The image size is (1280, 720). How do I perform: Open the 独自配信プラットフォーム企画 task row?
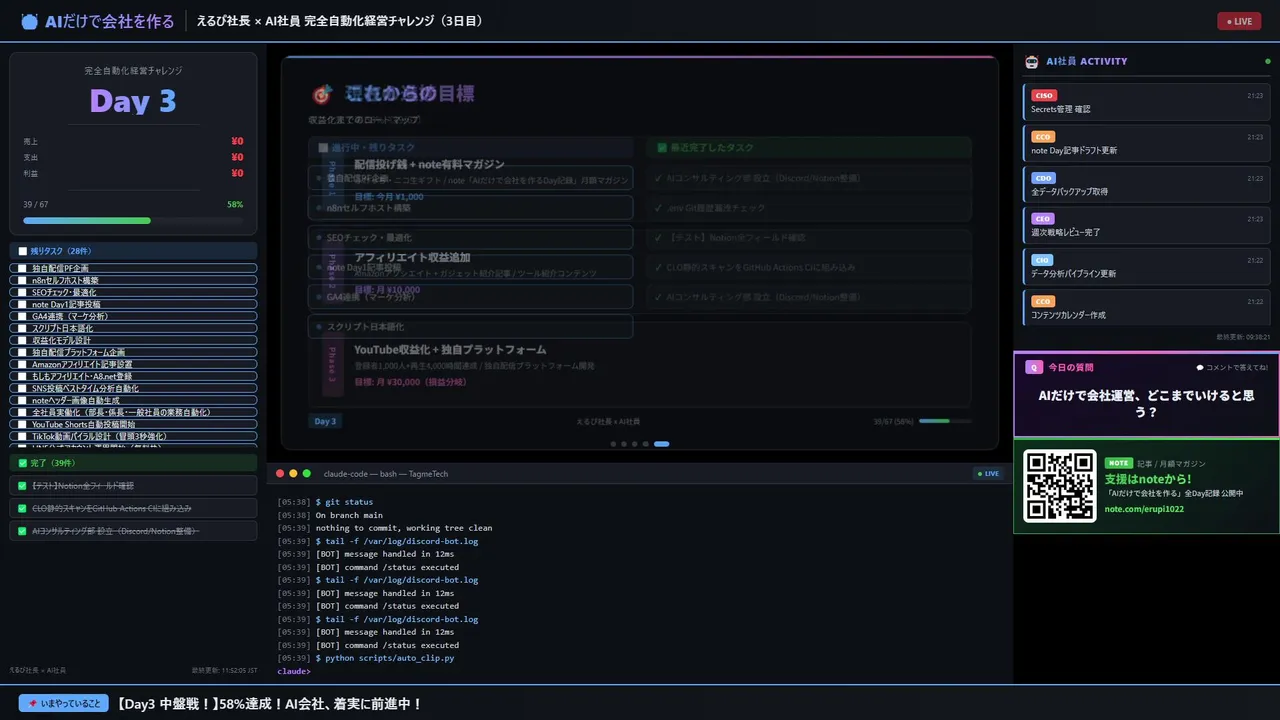click(133, 352)
